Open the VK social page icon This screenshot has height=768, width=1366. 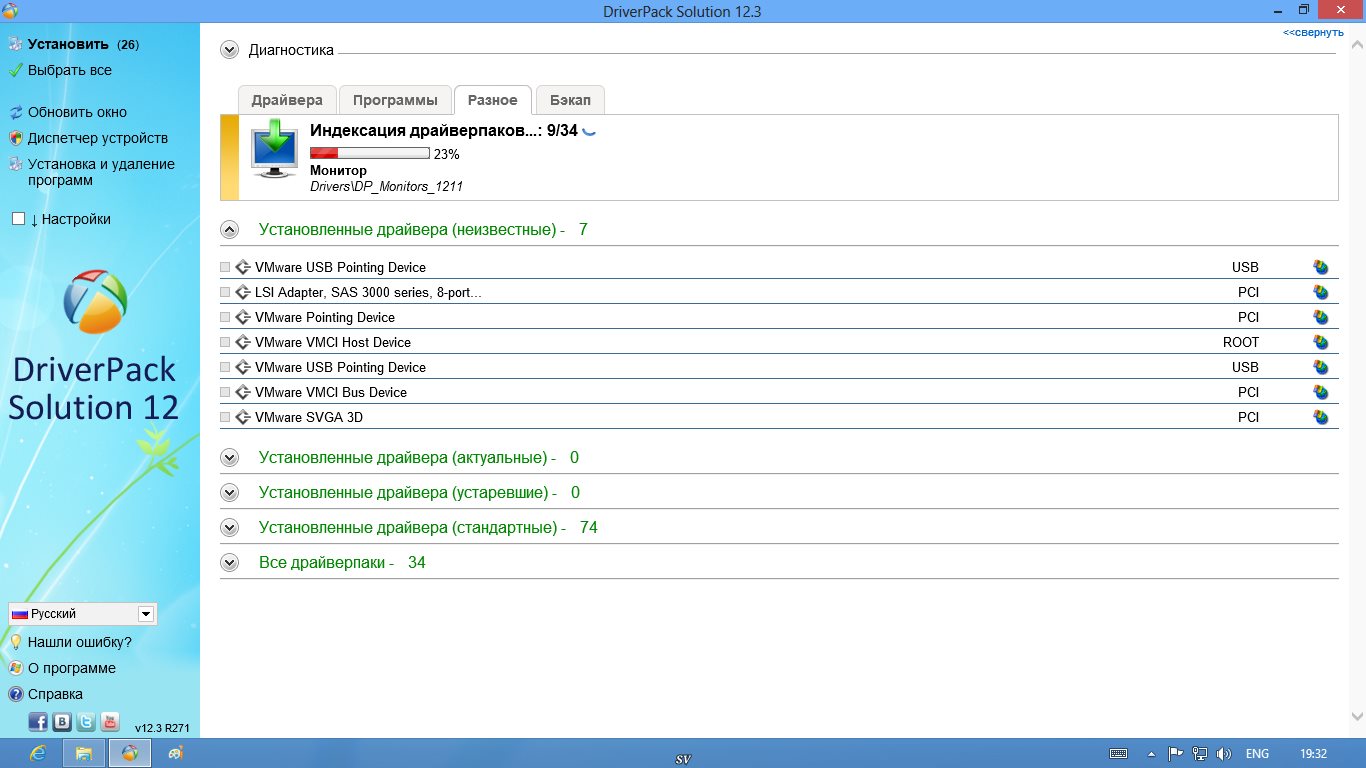(62, 721)
